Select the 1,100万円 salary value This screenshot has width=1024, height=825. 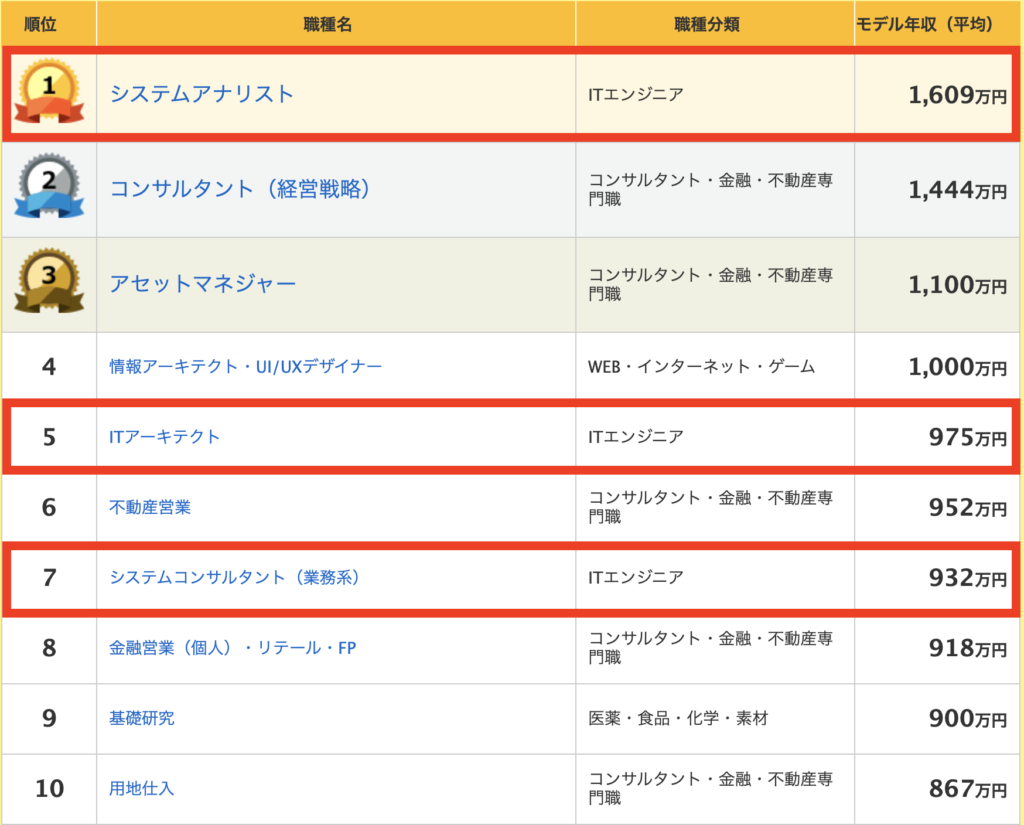[x=957, y=285]
